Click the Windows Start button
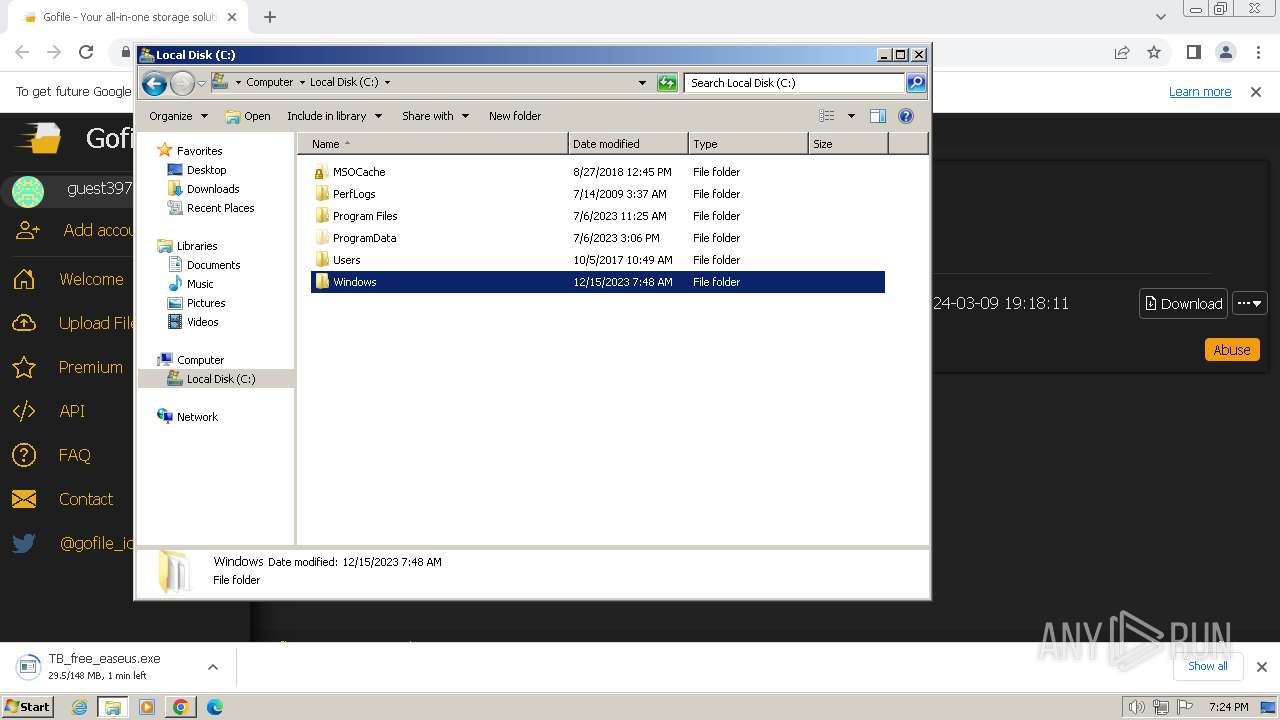This screenshot has width=1280, height=720. point(28,706)
